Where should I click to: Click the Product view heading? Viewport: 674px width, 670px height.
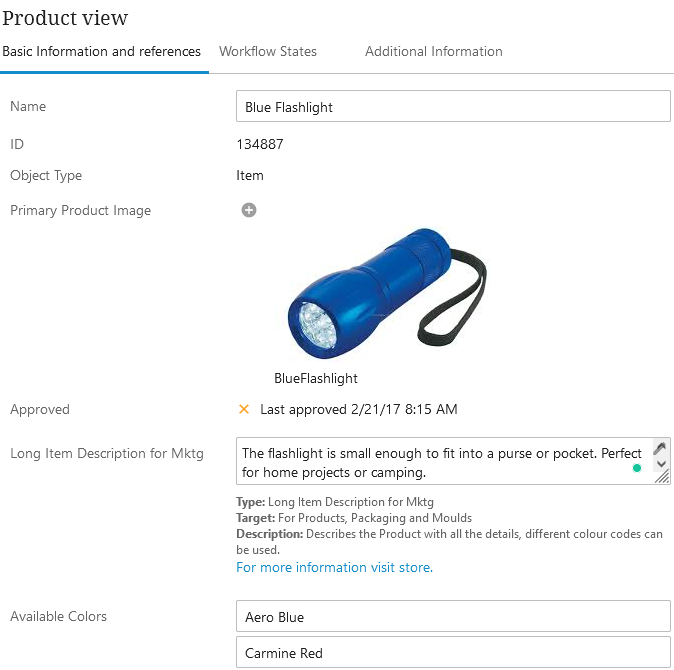click(x=65, y=18)
